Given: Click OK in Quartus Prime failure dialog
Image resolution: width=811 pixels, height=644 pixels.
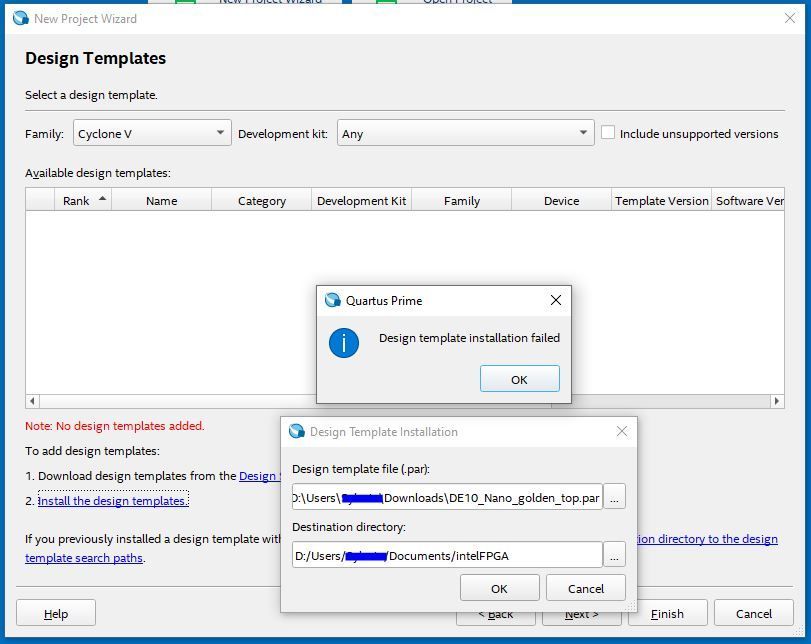Looking at the screenshot, I should 519,379.
